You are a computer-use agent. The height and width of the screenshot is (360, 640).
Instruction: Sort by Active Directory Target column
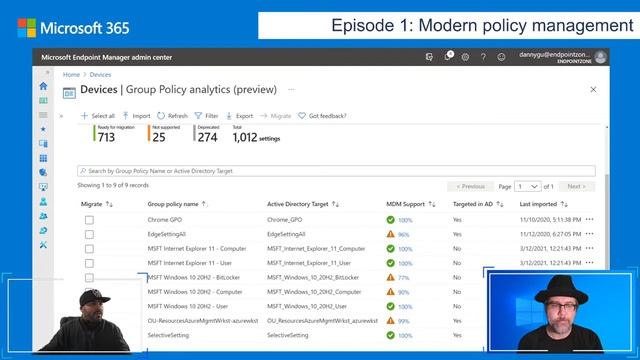click(303, 204)
